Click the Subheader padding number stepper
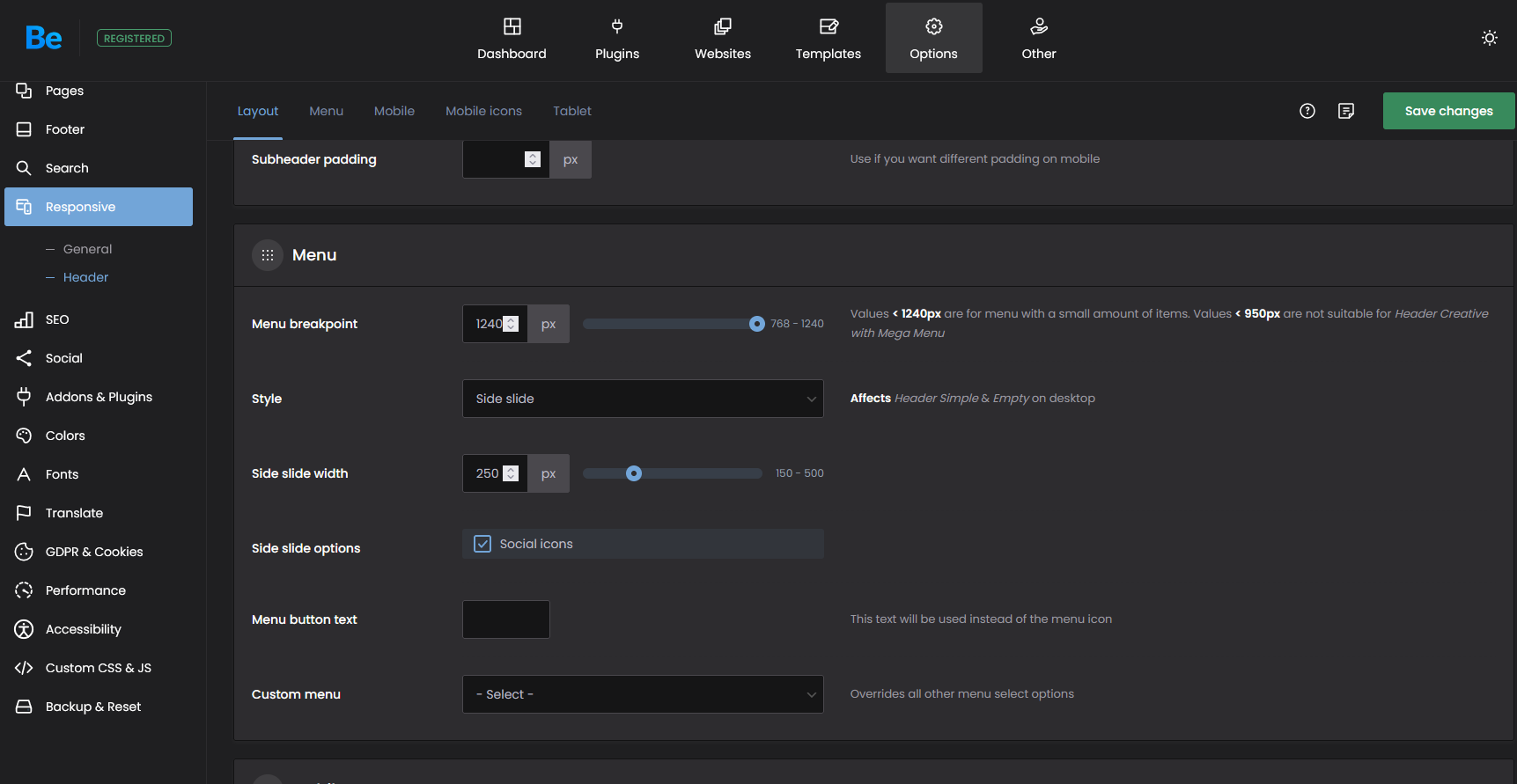Viewport: 1517px width, 784px height. pyautogui.click(x=532, y=159)
